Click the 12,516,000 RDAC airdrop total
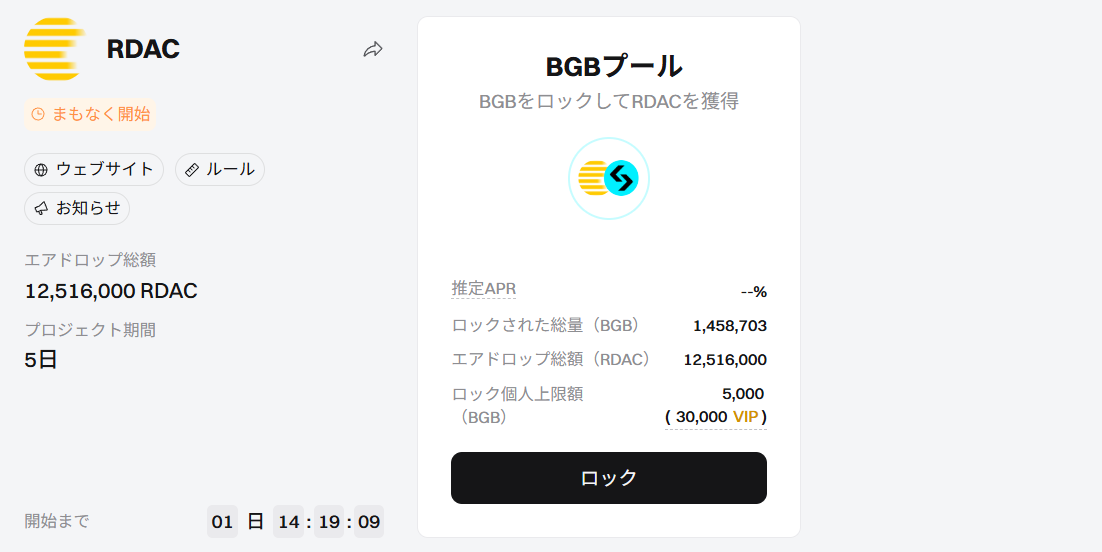The width and height of the screenshot is (1102, 552). 111,291
